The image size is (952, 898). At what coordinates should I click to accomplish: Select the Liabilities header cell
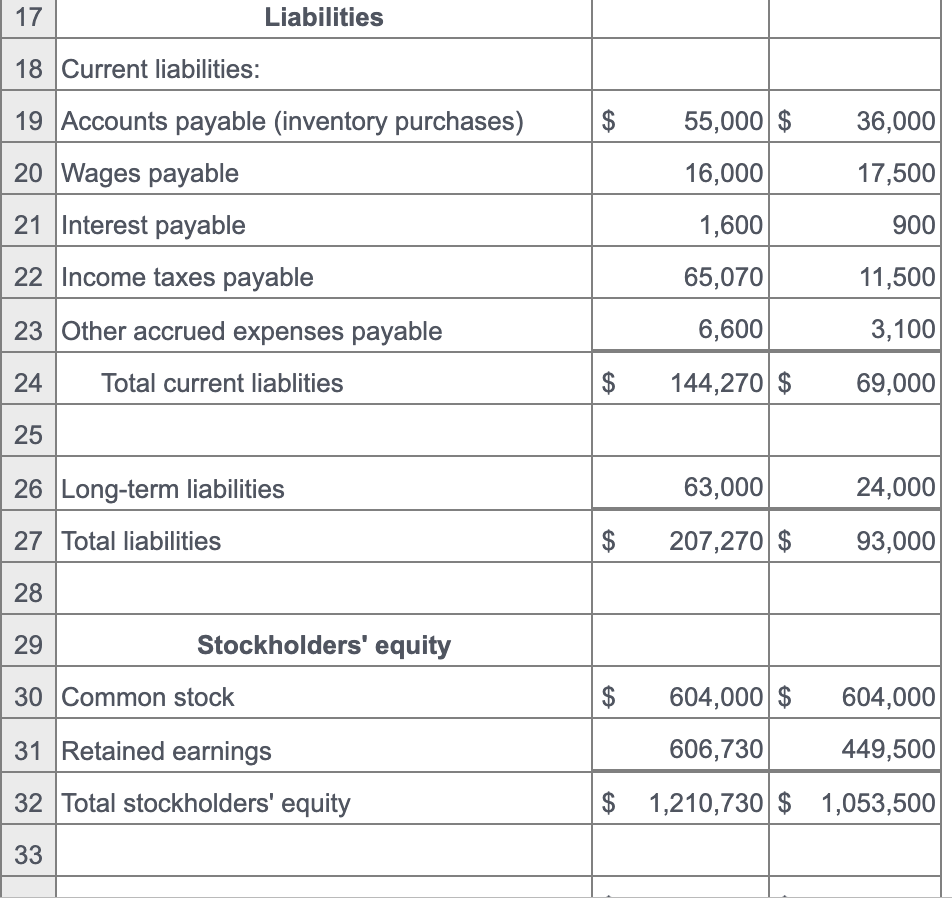tap(322, 17)
